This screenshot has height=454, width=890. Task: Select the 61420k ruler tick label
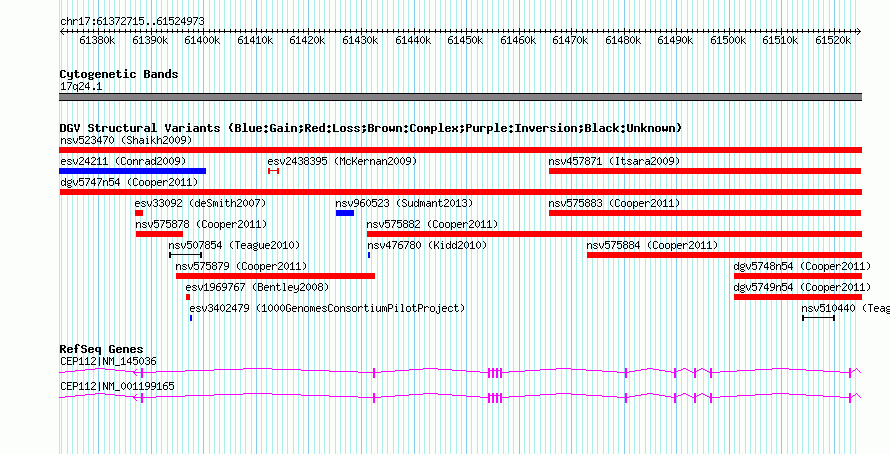(x=308, y=40)
